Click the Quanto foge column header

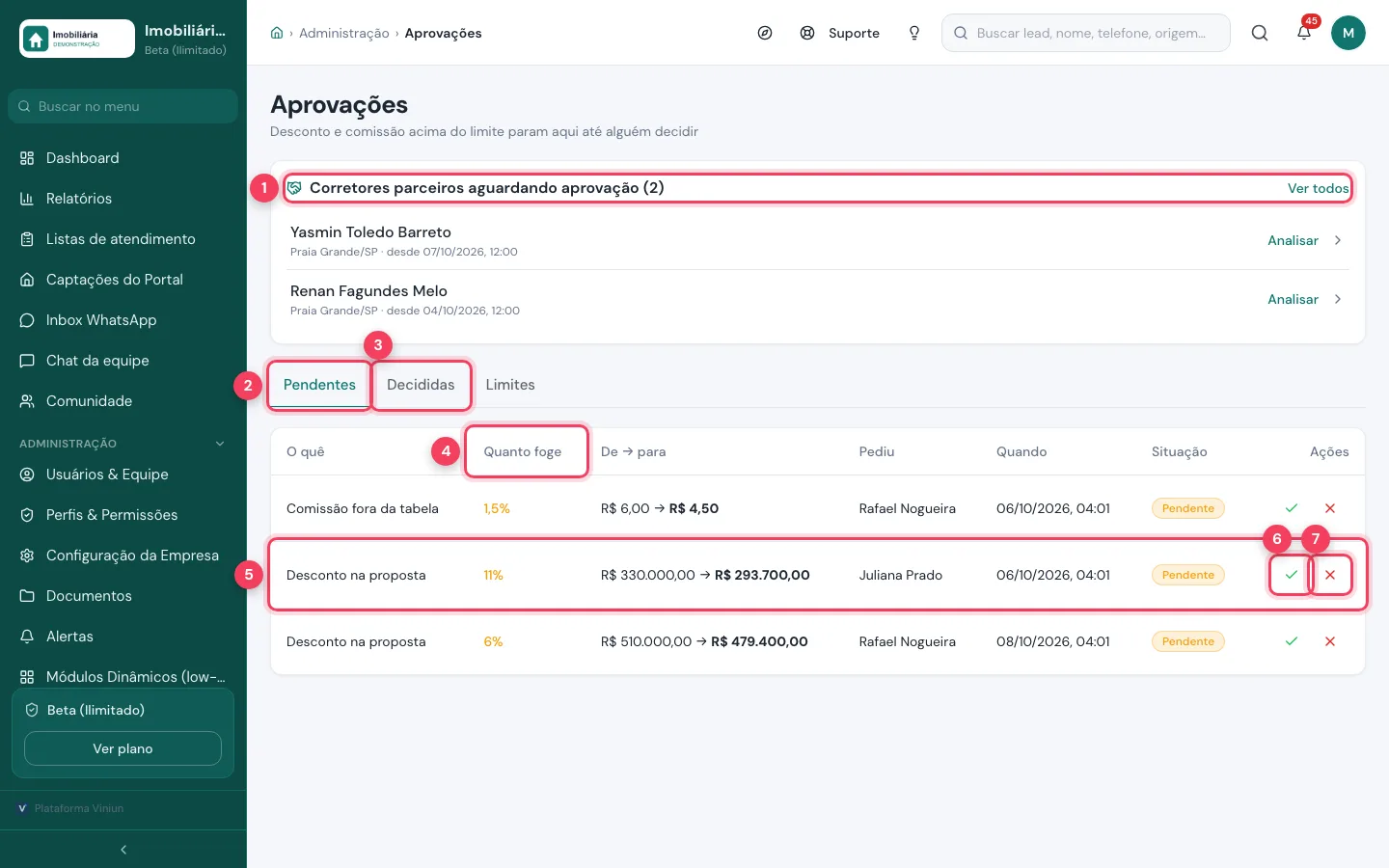click(x=522, y=451)
